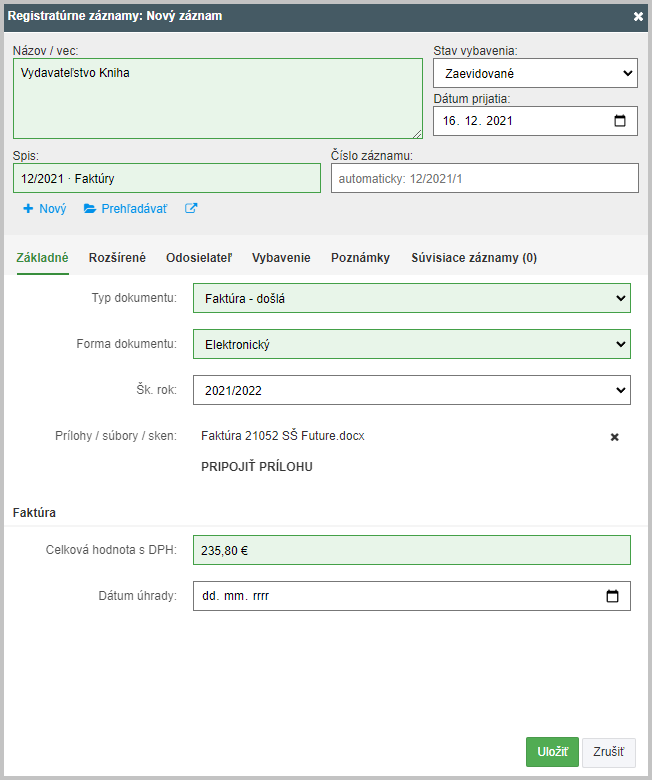
Task: Switch to the Odosielateľ tab
Action: tap(199, 258)
